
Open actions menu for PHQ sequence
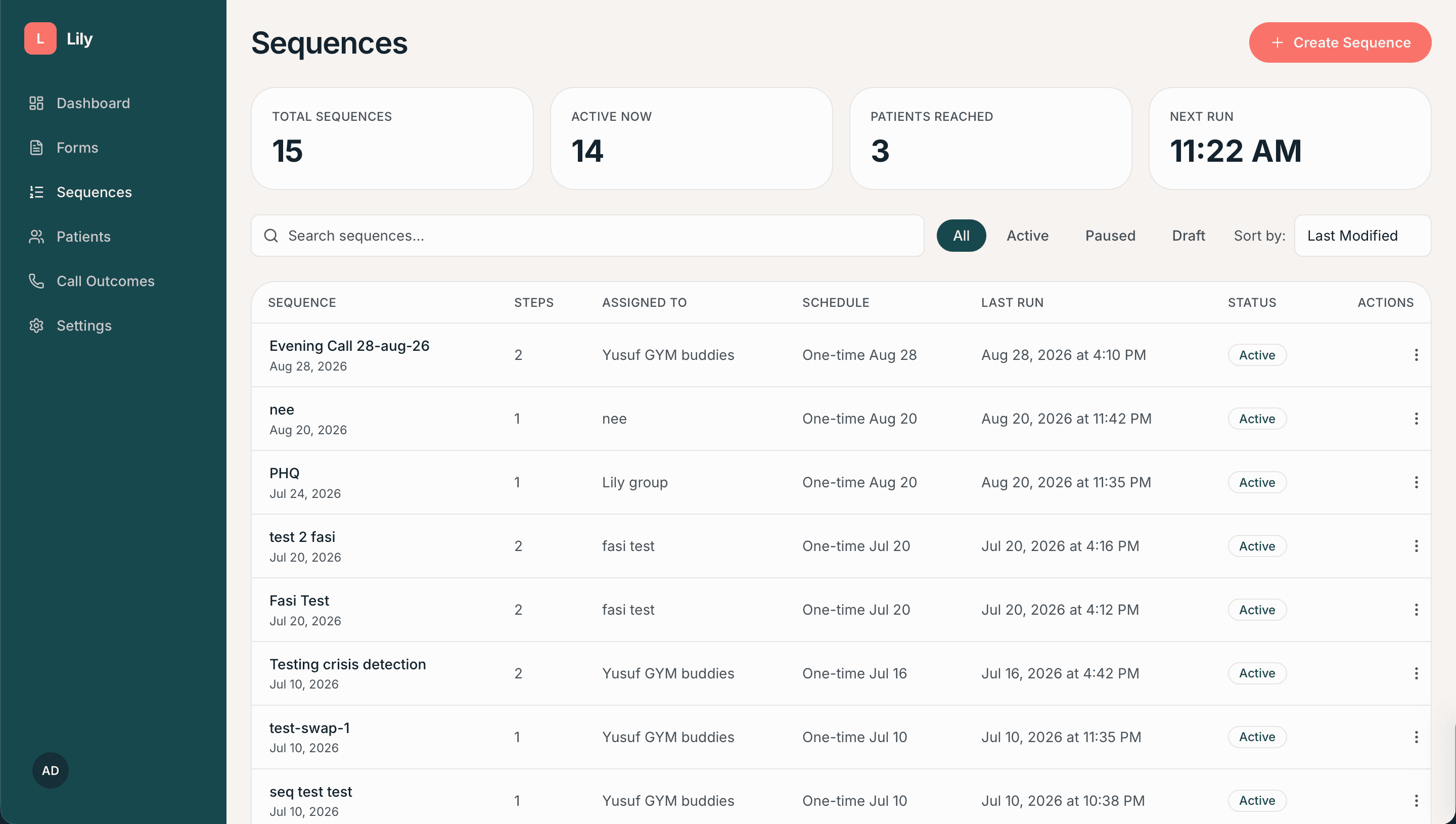coord(1416,482)
